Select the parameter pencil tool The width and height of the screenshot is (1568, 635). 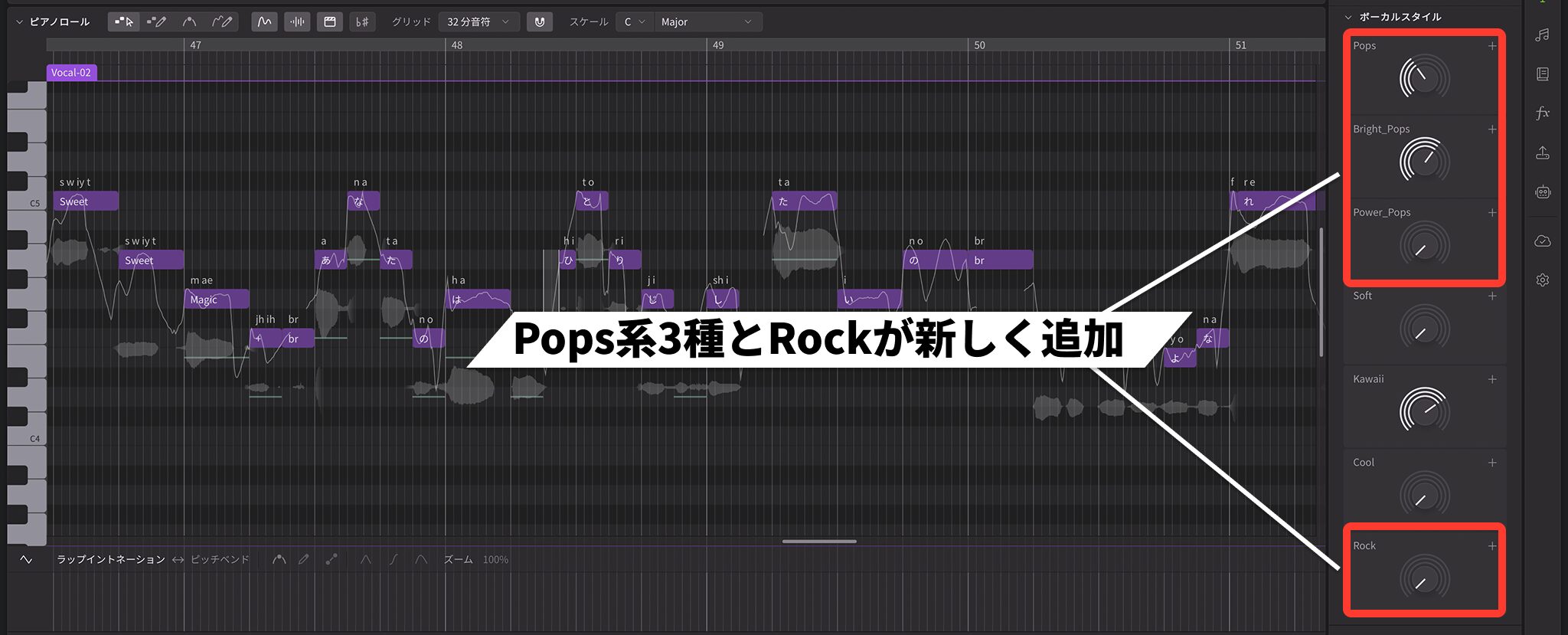(304, 560)
